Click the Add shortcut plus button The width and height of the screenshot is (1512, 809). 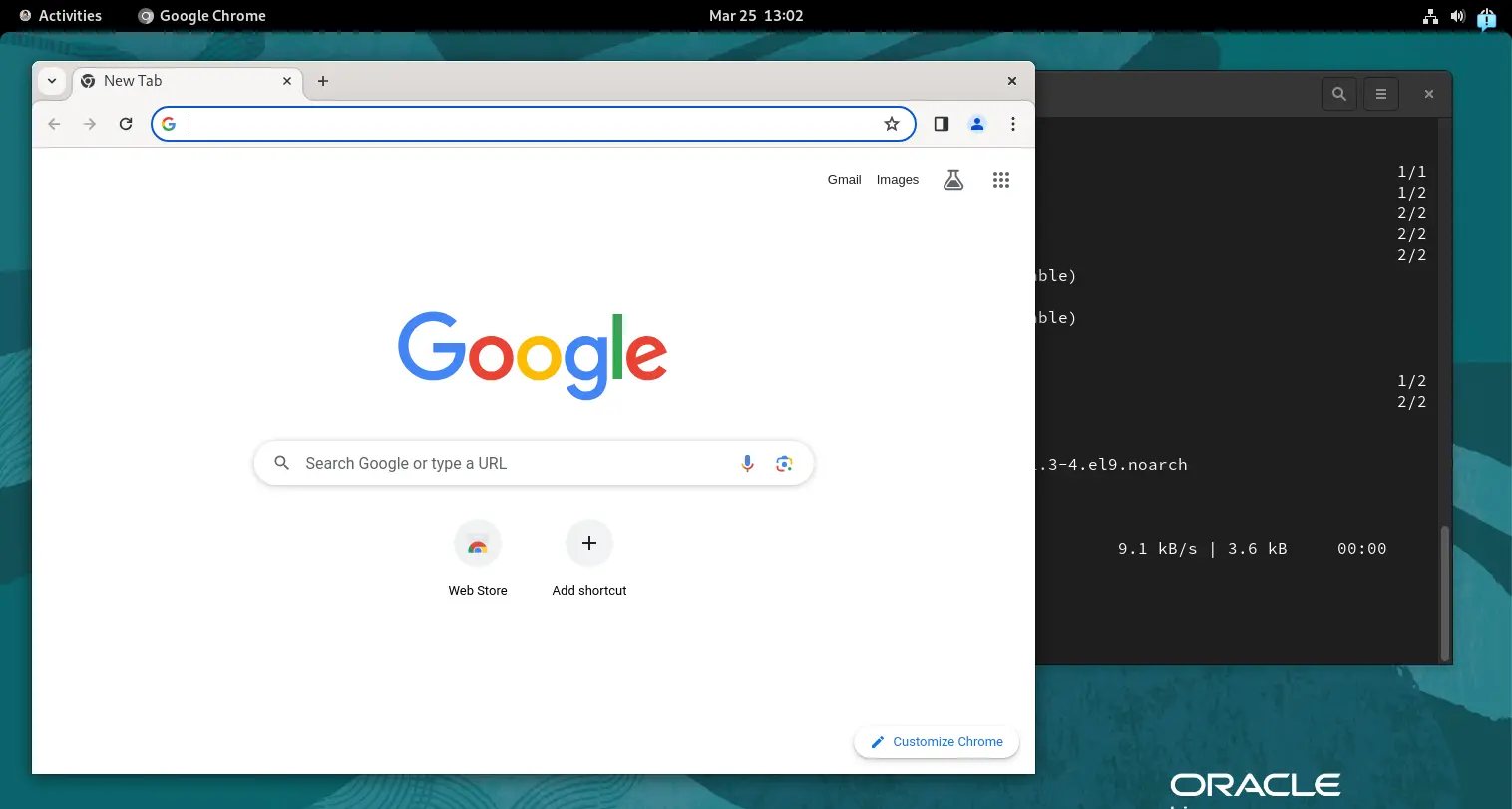click(x=589, y=544)
